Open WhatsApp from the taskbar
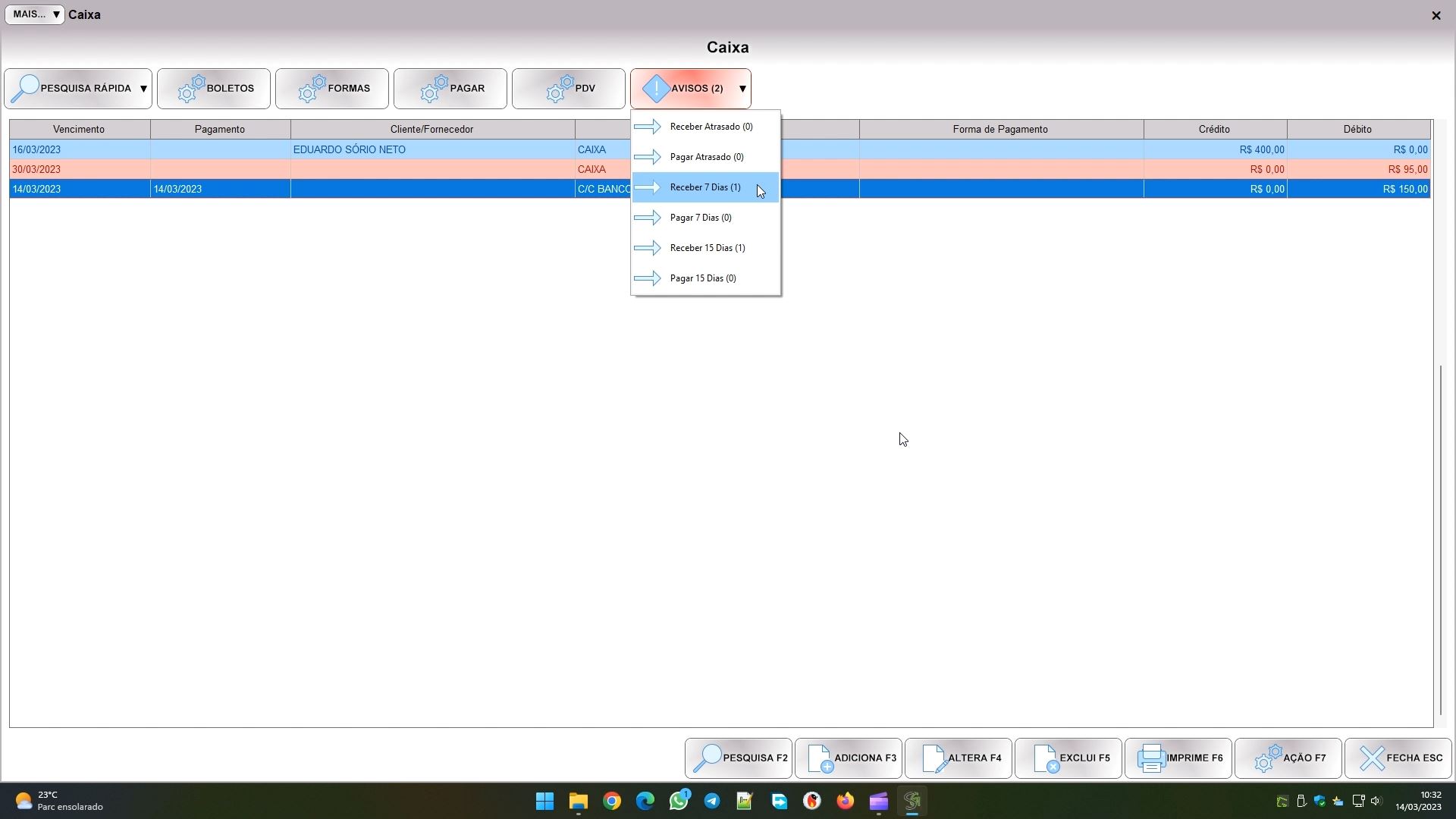This screenshot has width=1456, height=819. (x=679, y=801)
